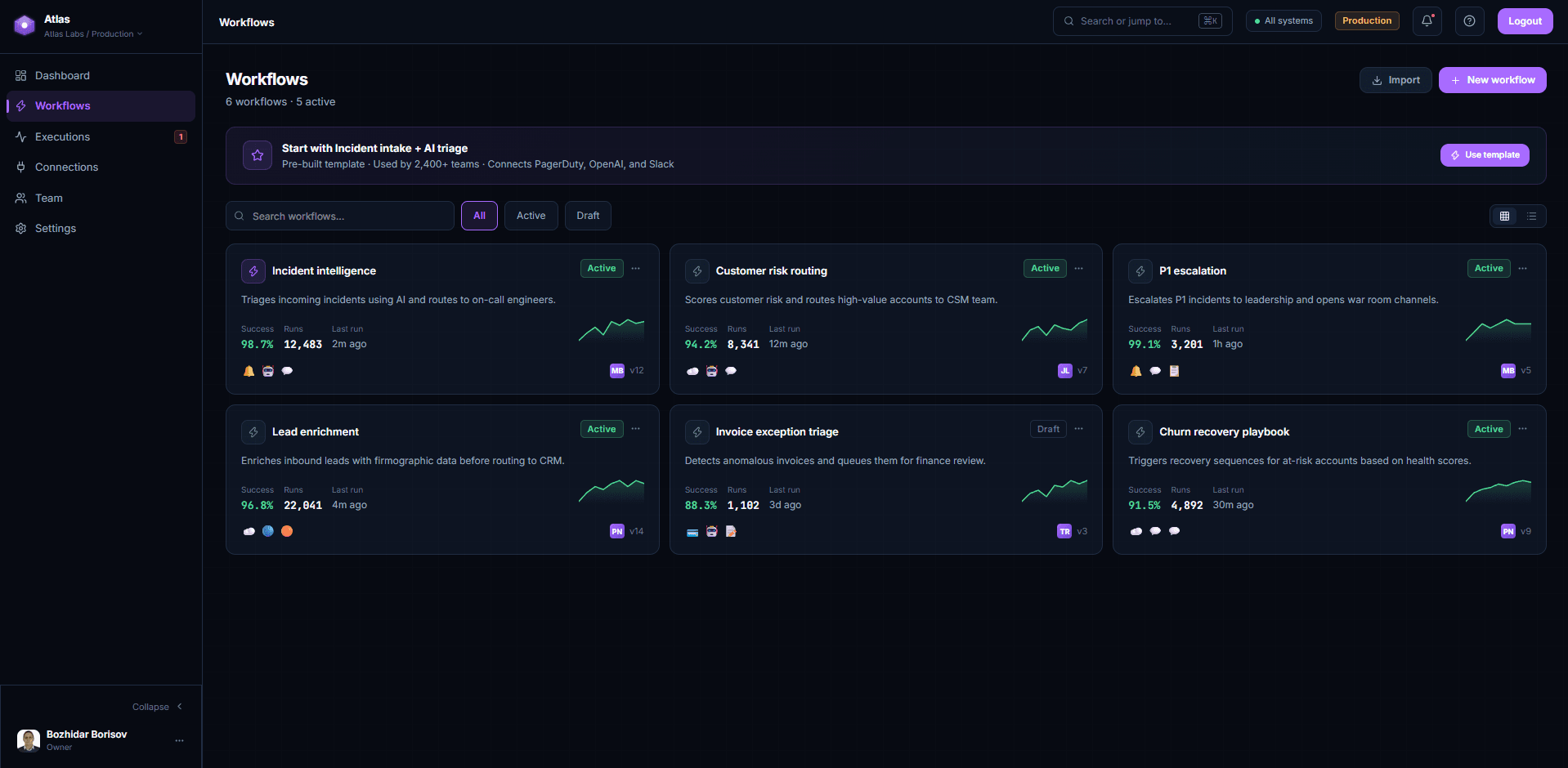Click the bolt icon on Customer risk routing
Viewport: 1568px width, 768px height.
[697, 271]
